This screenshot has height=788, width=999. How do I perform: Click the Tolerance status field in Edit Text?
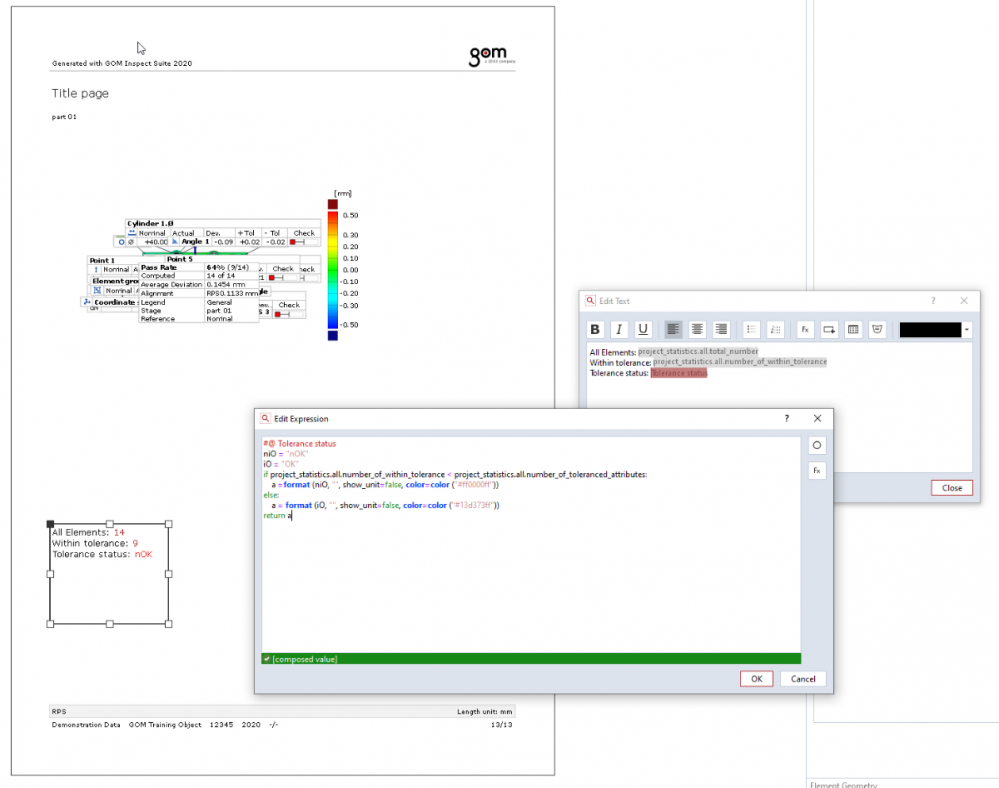click(x=679, y=373)
